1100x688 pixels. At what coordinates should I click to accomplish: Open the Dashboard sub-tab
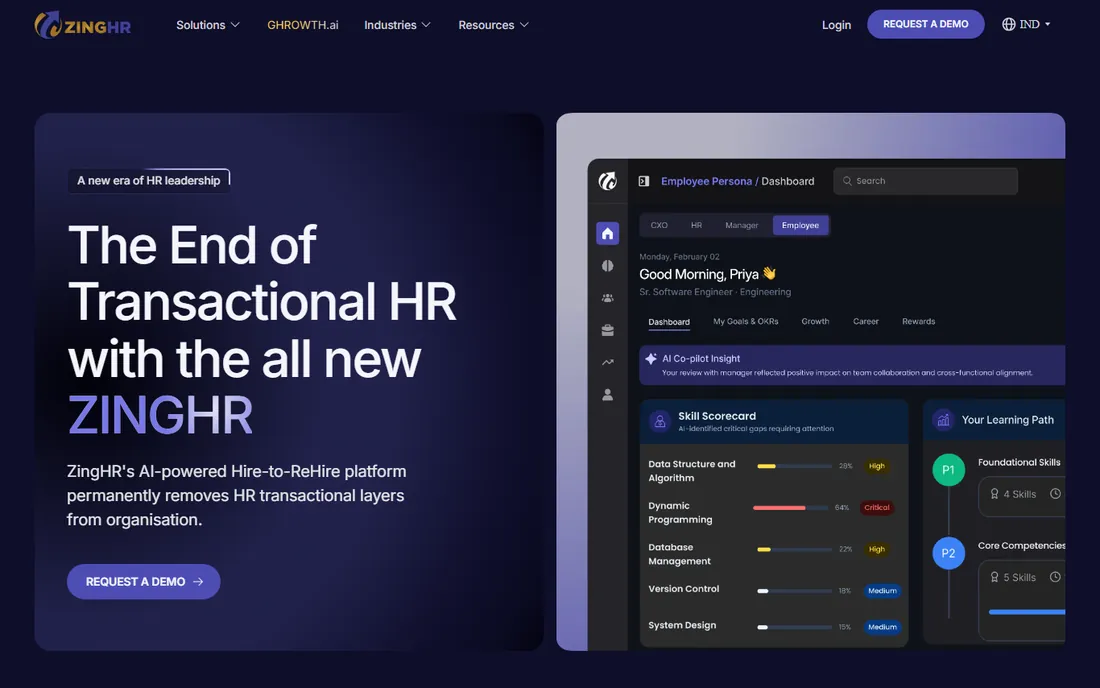pos(669,322)
